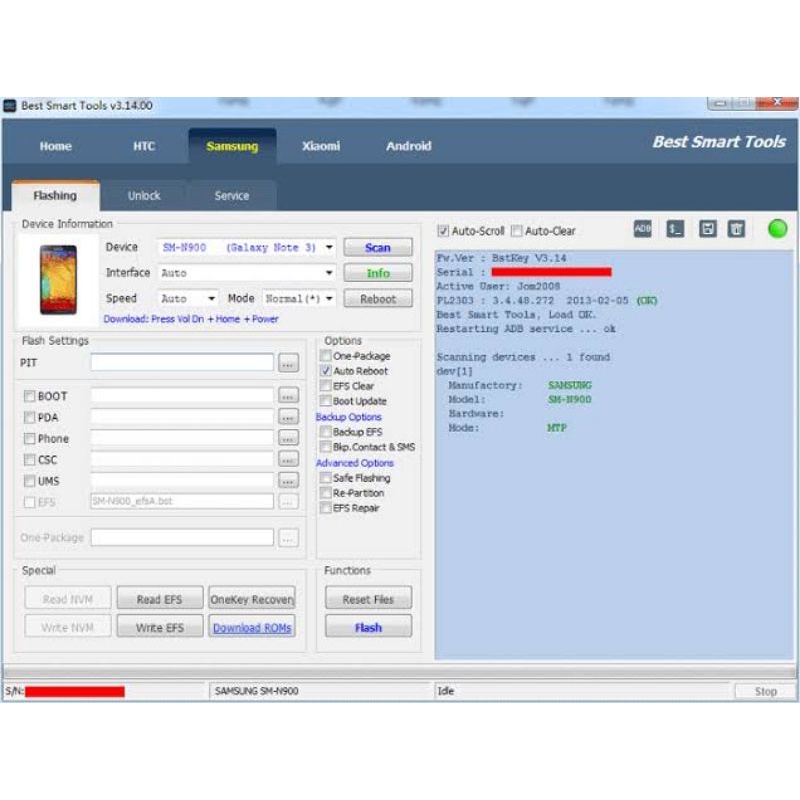Click the Info button
The image size is (800, 800).
pyautogui.click(x=378, y=273)
